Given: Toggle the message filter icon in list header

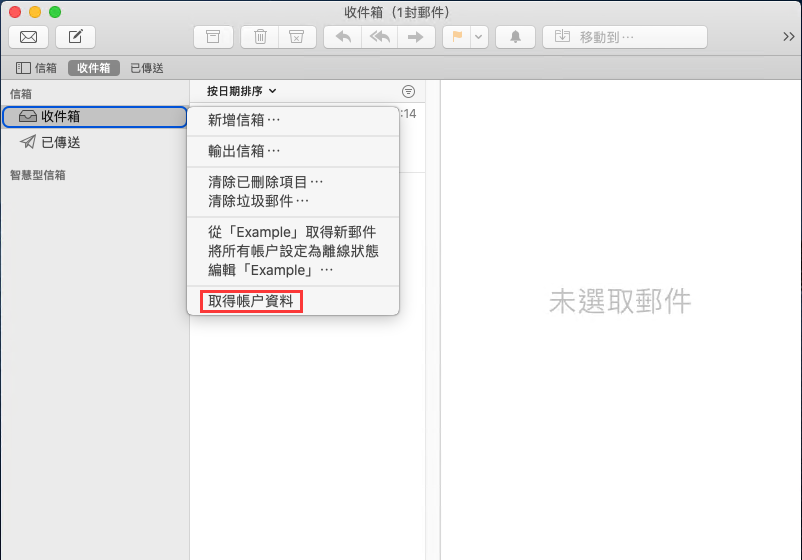Looking at the screenshot, I should (x=408, y=91).
